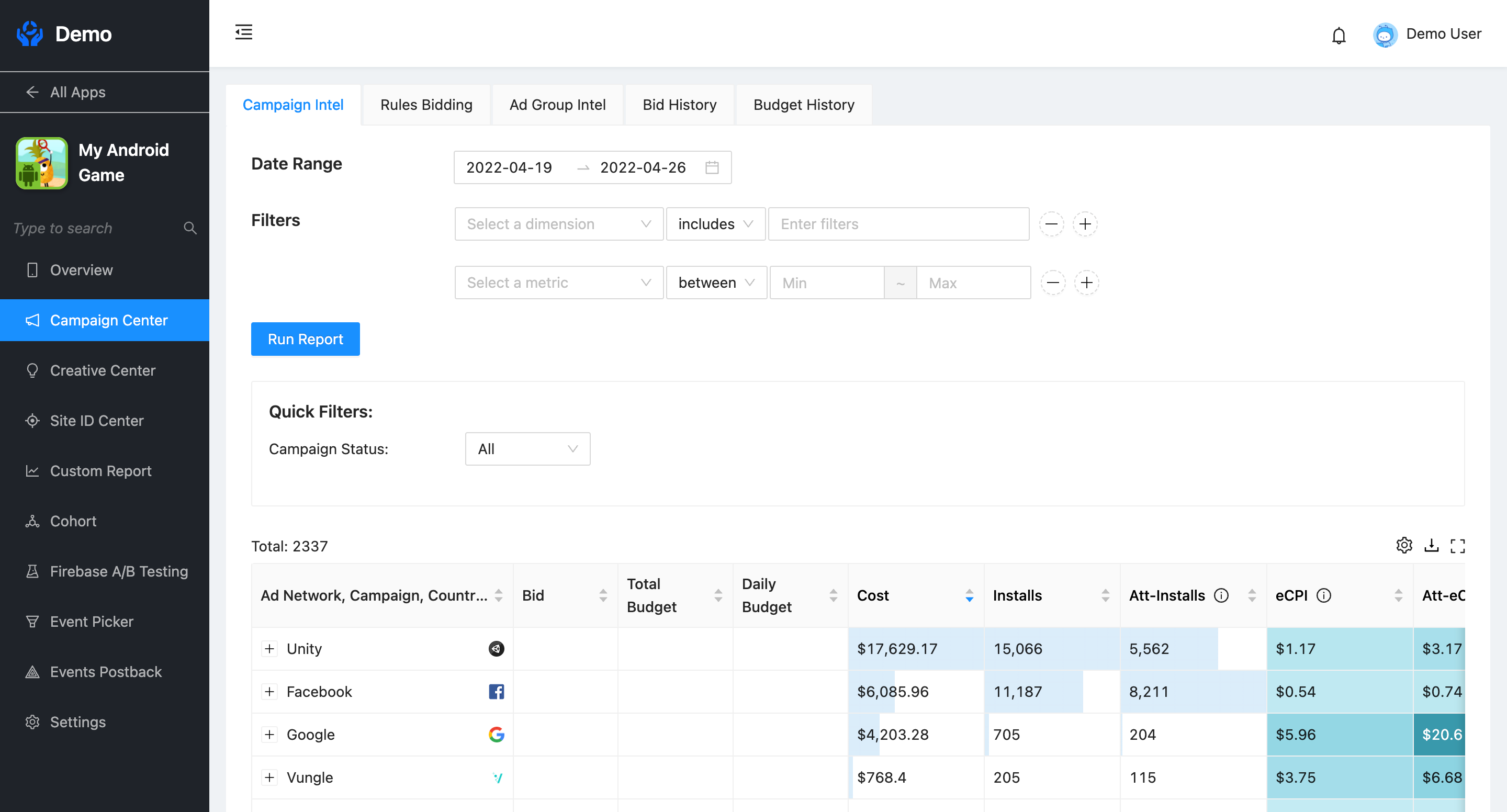Open the table column settings gear
Viewport: 1507px width, 812px height.
click(1404, 545)
